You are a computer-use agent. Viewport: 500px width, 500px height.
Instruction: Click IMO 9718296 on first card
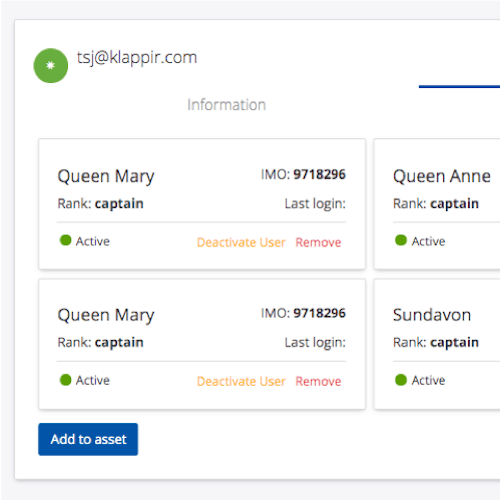pyautogui.click(x=303, y=174)
